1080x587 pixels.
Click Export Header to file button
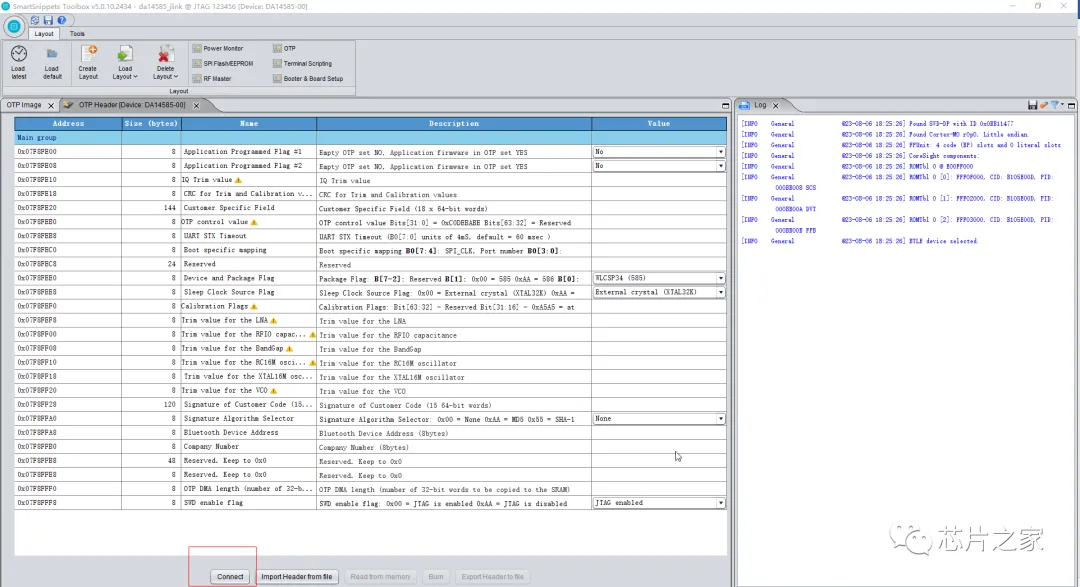click(x=492, y=577)
